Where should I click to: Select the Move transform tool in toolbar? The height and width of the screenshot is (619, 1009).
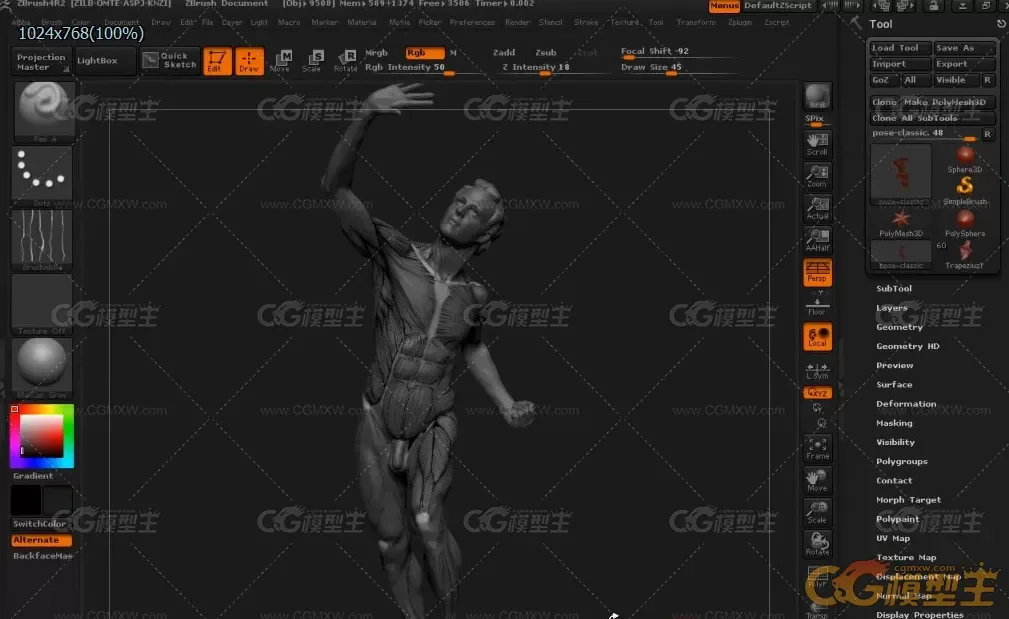281,61
